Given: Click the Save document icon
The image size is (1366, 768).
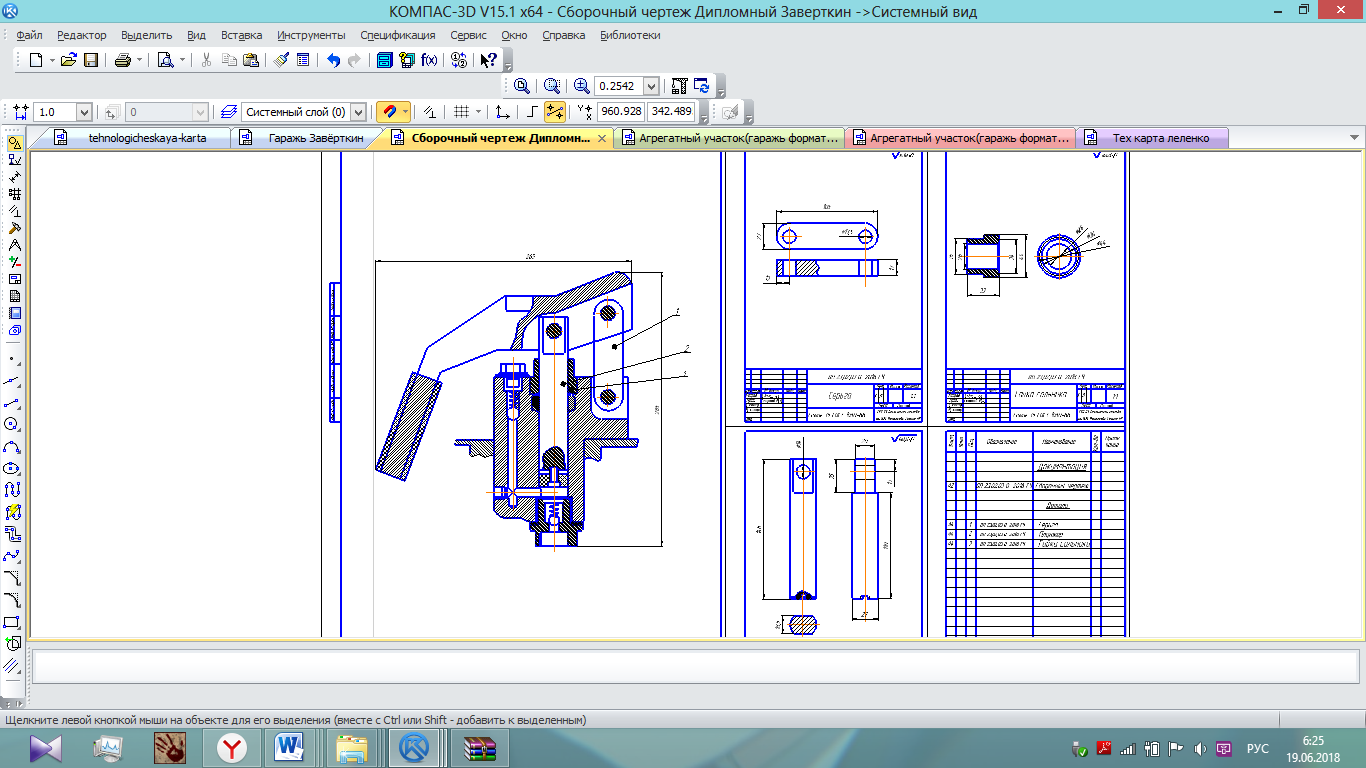Looking at the screenshot, I should (x=91, y=60).
